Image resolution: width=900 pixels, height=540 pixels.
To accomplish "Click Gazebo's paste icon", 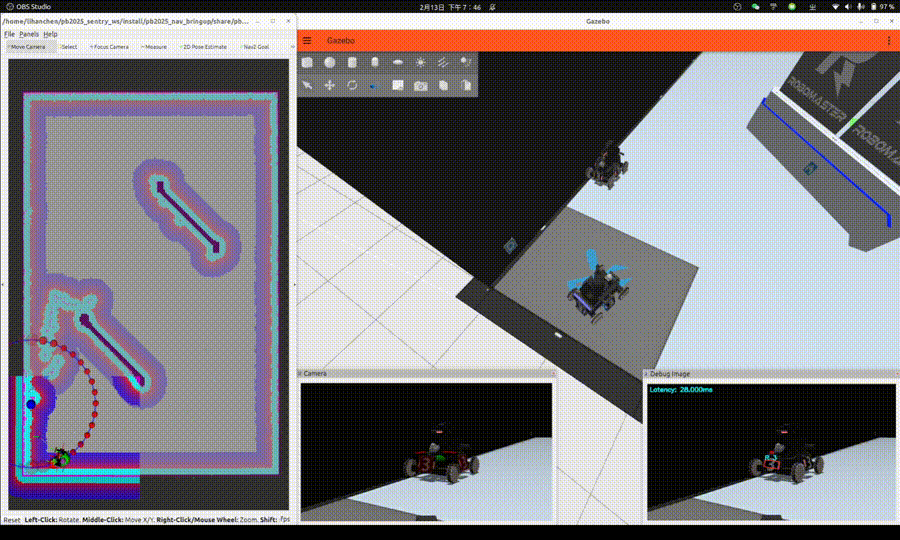I will point(465,85).
